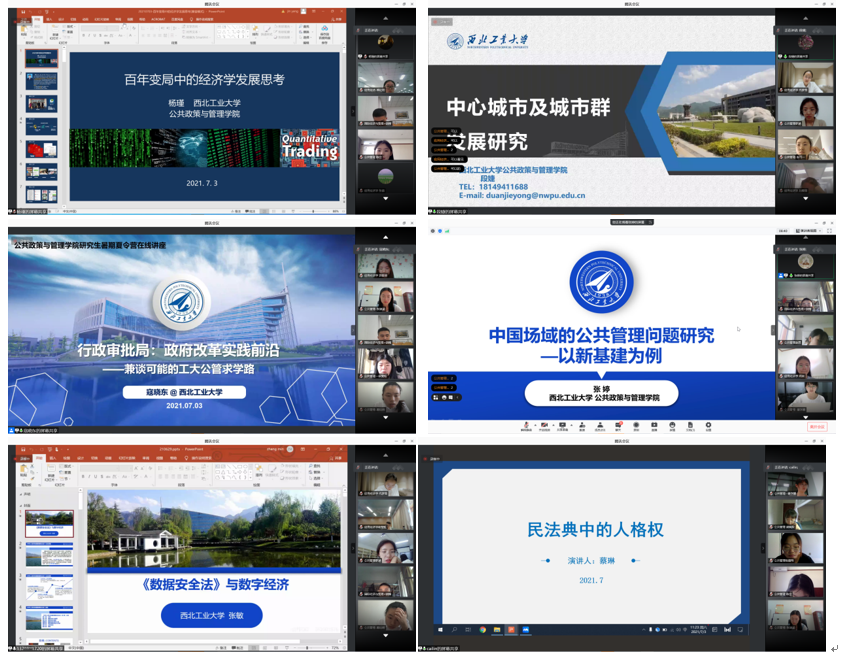
Task: Open the Chat icon with red badge
Action: [618, 426]
